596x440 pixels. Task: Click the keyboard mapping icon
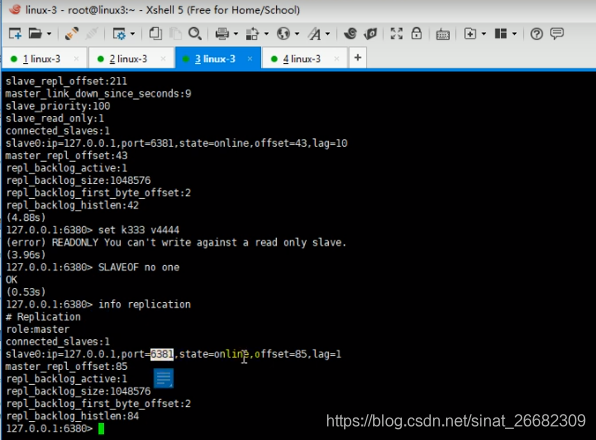click(443, 34)
